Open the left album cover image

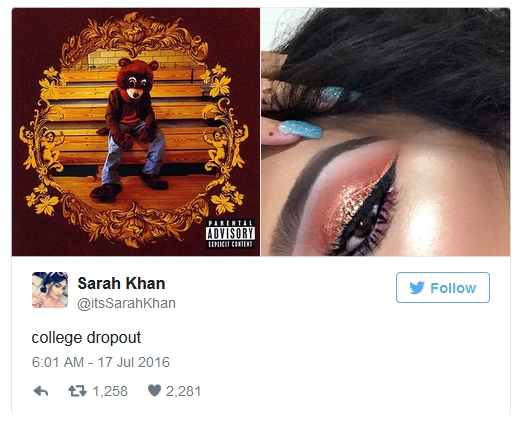[136, 132]
